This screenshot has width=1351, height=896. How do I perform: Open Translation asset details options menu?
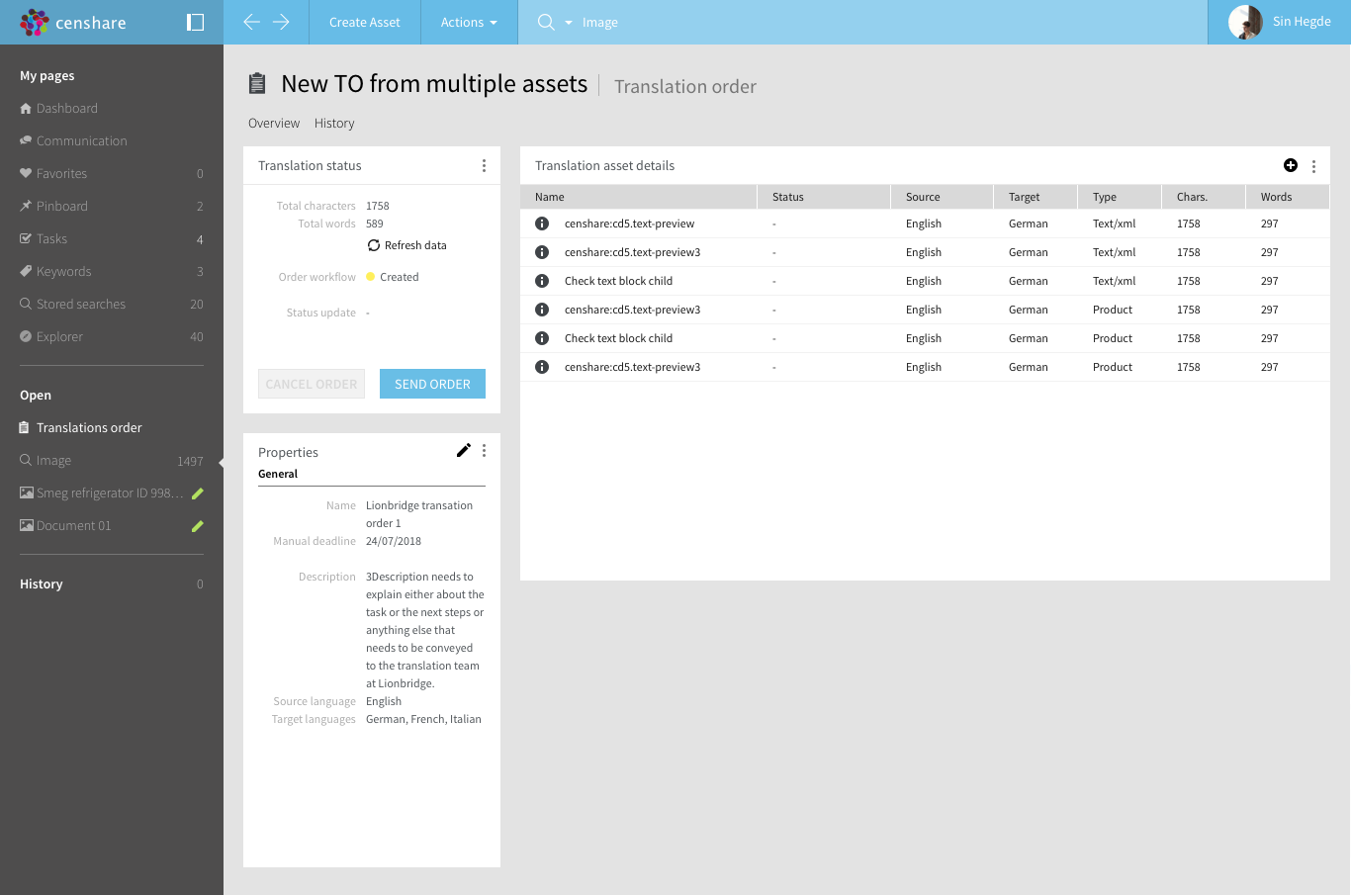click(x=1313, y=166)
